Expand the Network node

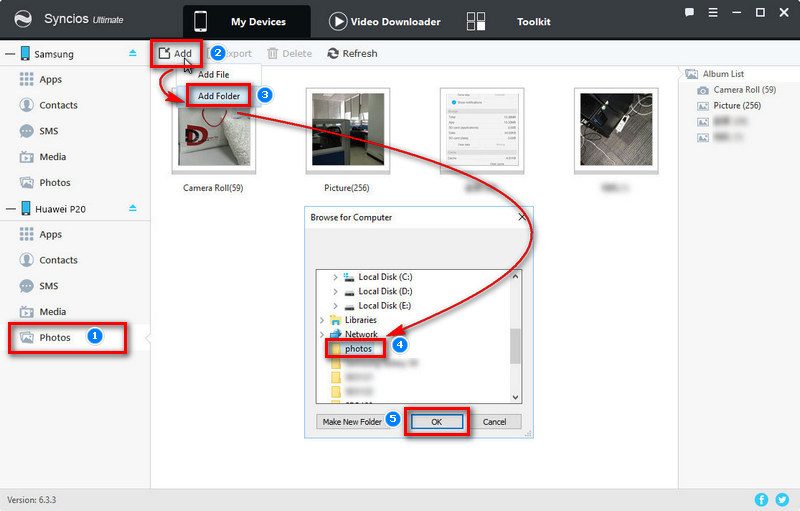tap(322, 334)
